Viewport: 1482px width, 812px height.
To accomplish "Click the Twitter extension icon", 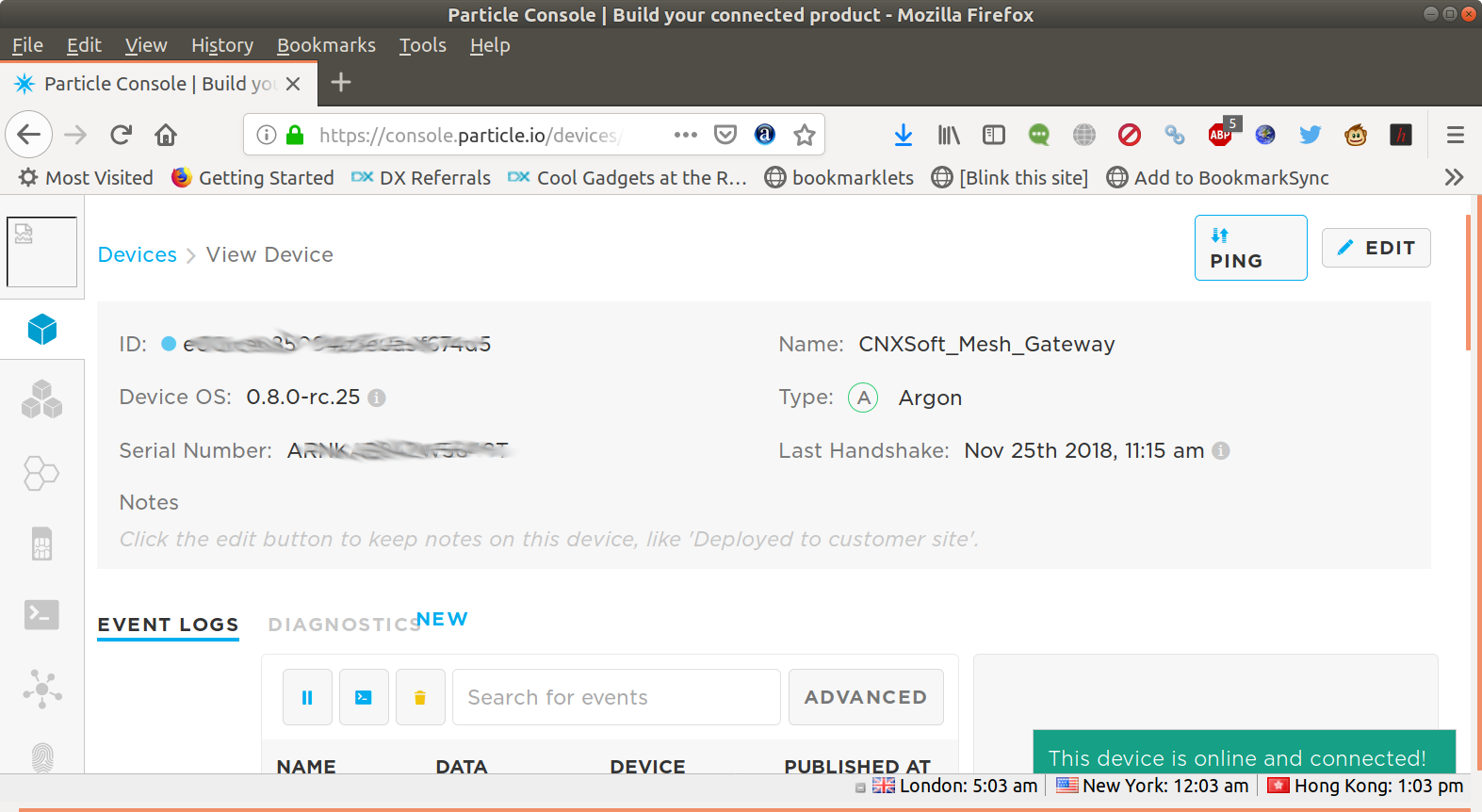I will pyautogui.click(x=1311, y=135).
